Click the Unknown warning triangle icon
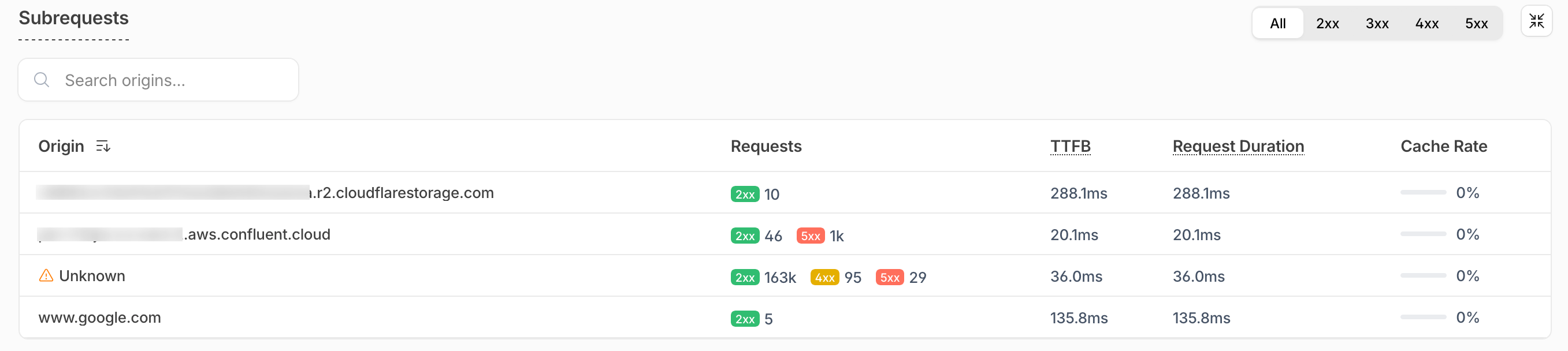The image size is (1568, 351). point(46,275)
